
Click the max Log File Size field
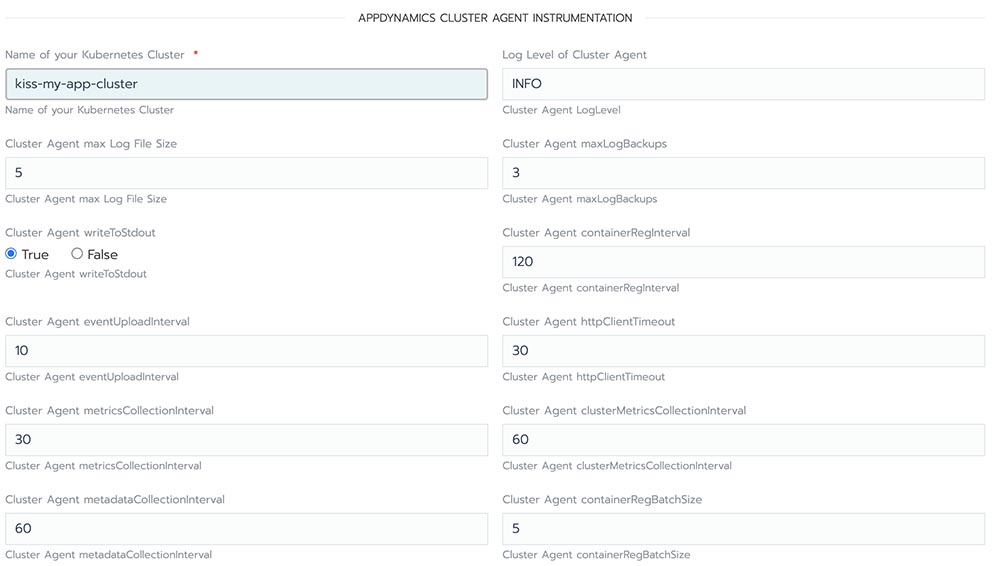[x=246, y=173]
